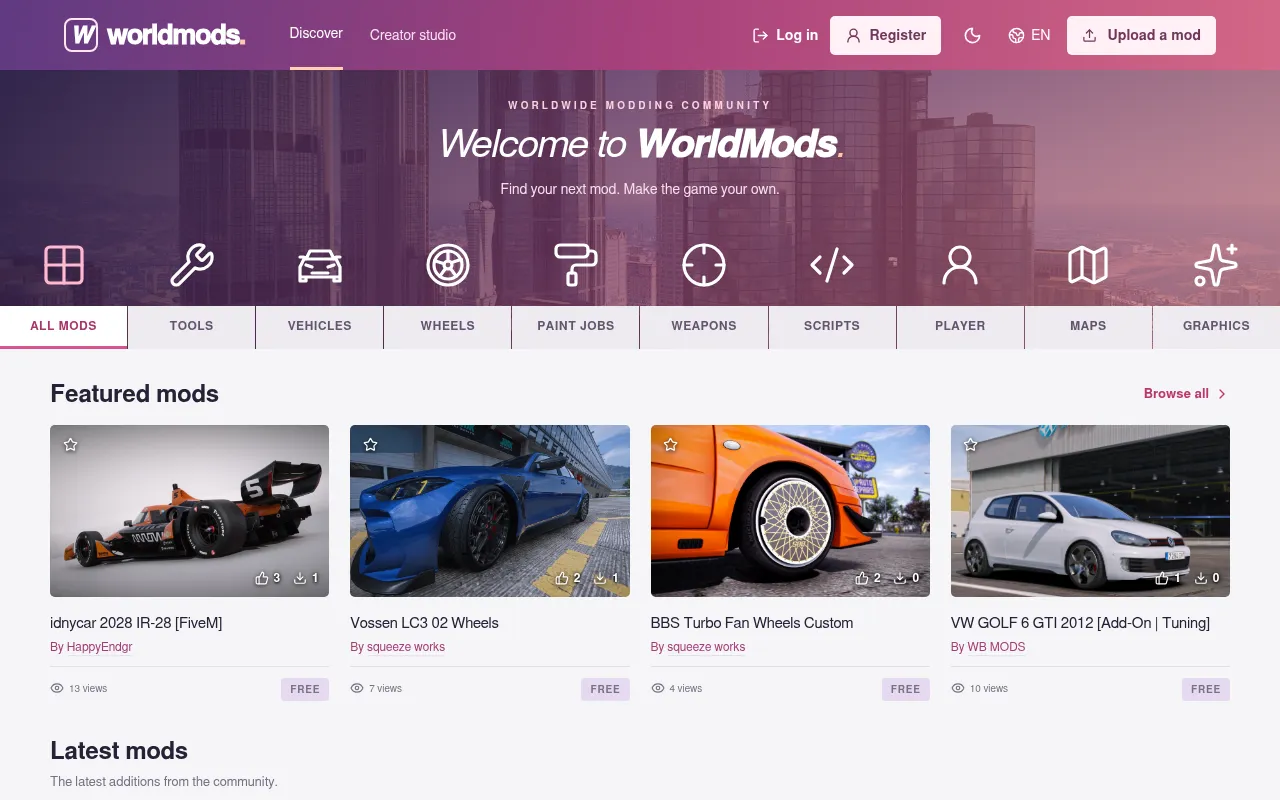Click the Upload a mod button
Viewport: 1280px width, 800px height.
click(x=1141, y=35)
